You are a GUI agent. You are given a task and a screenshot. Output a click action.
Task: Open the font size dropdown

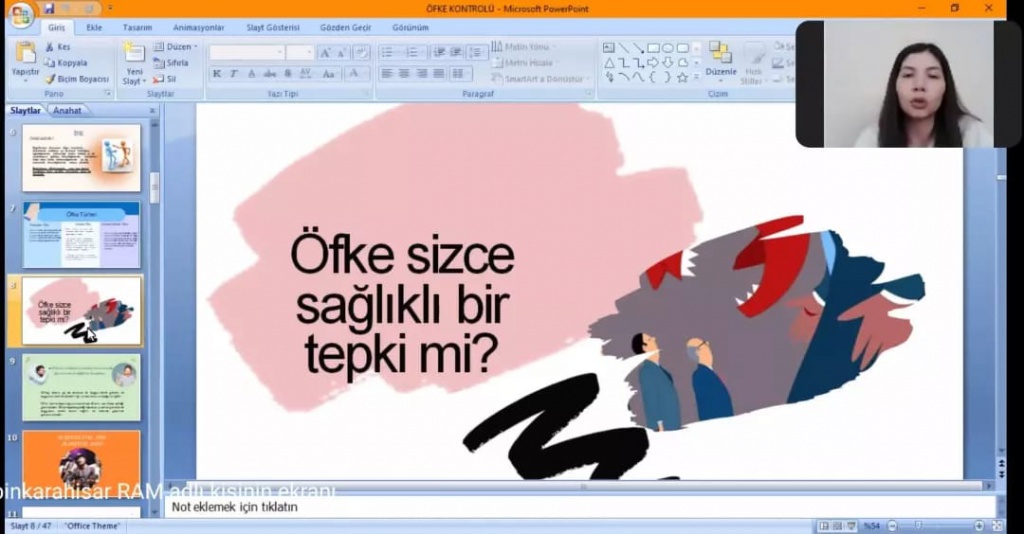pyautogui.click(x=308, y=52)
